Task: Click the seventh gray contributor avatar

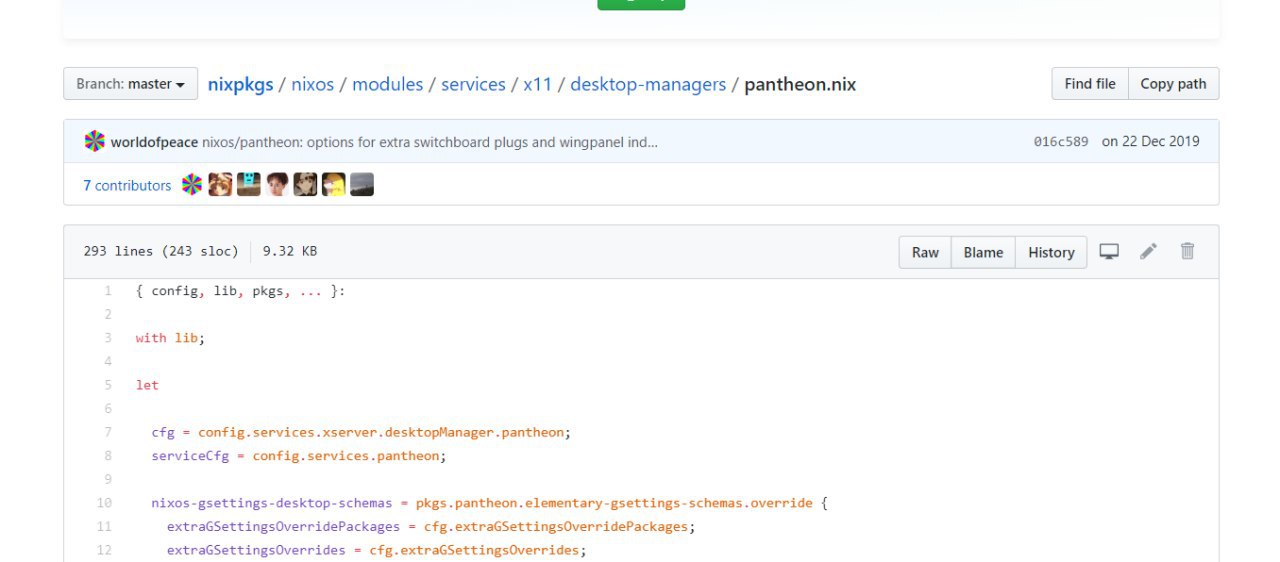Action: coord(362,184)
